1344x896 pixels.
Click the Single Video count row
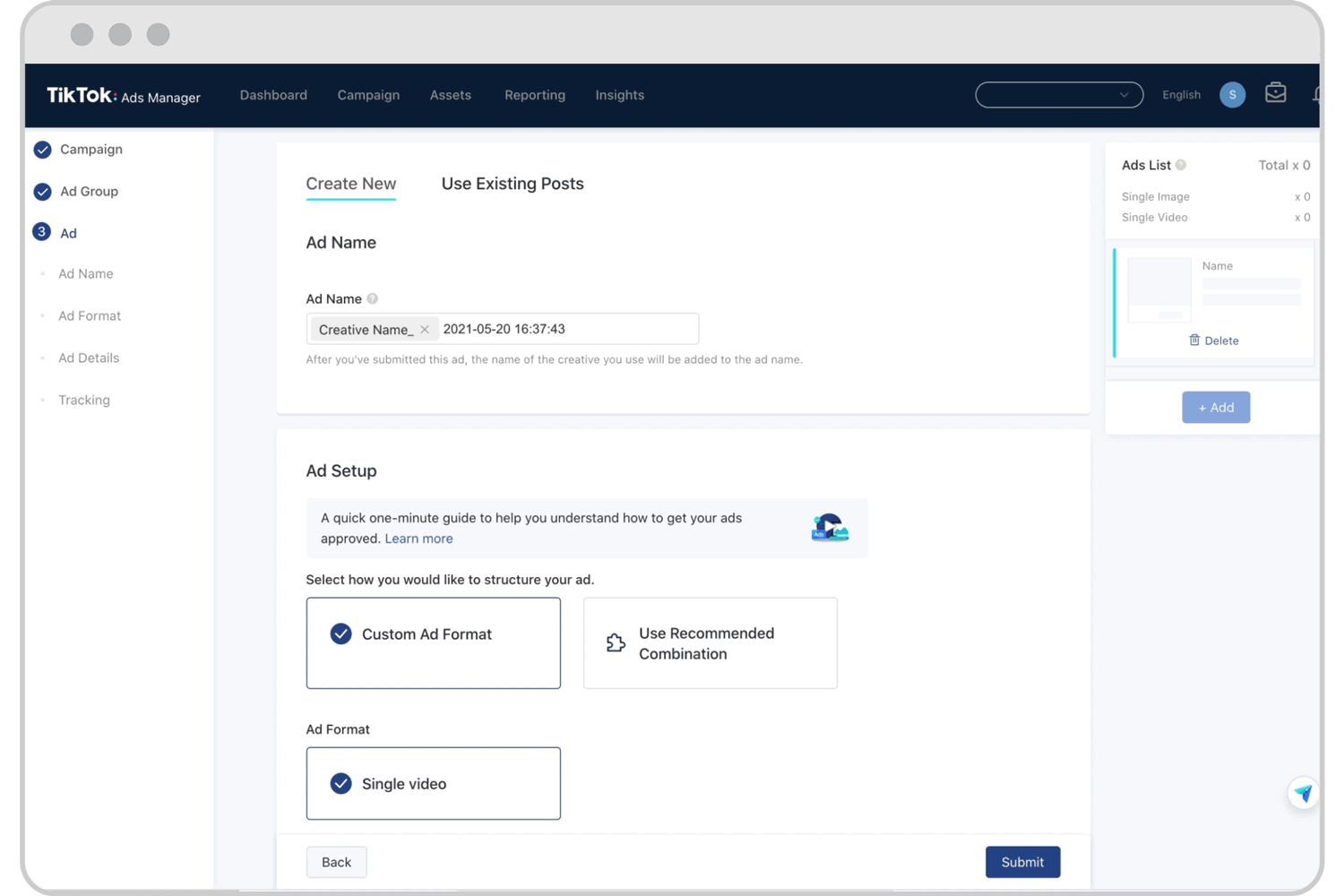pos(1216,218)
